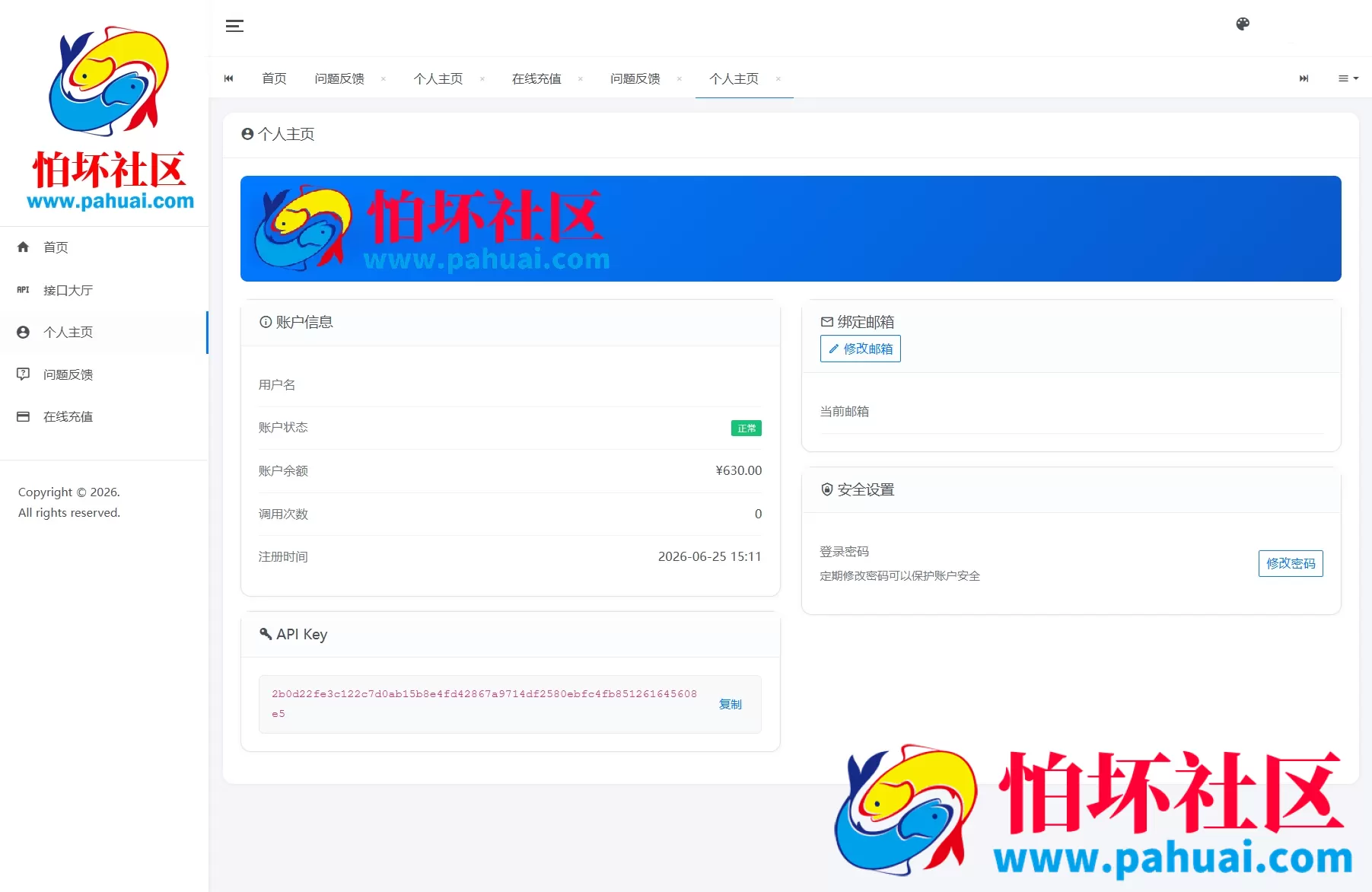Close the first 个人主页 tab
Viewport: 1372px width, 892px height.
[x=482, y=78]
